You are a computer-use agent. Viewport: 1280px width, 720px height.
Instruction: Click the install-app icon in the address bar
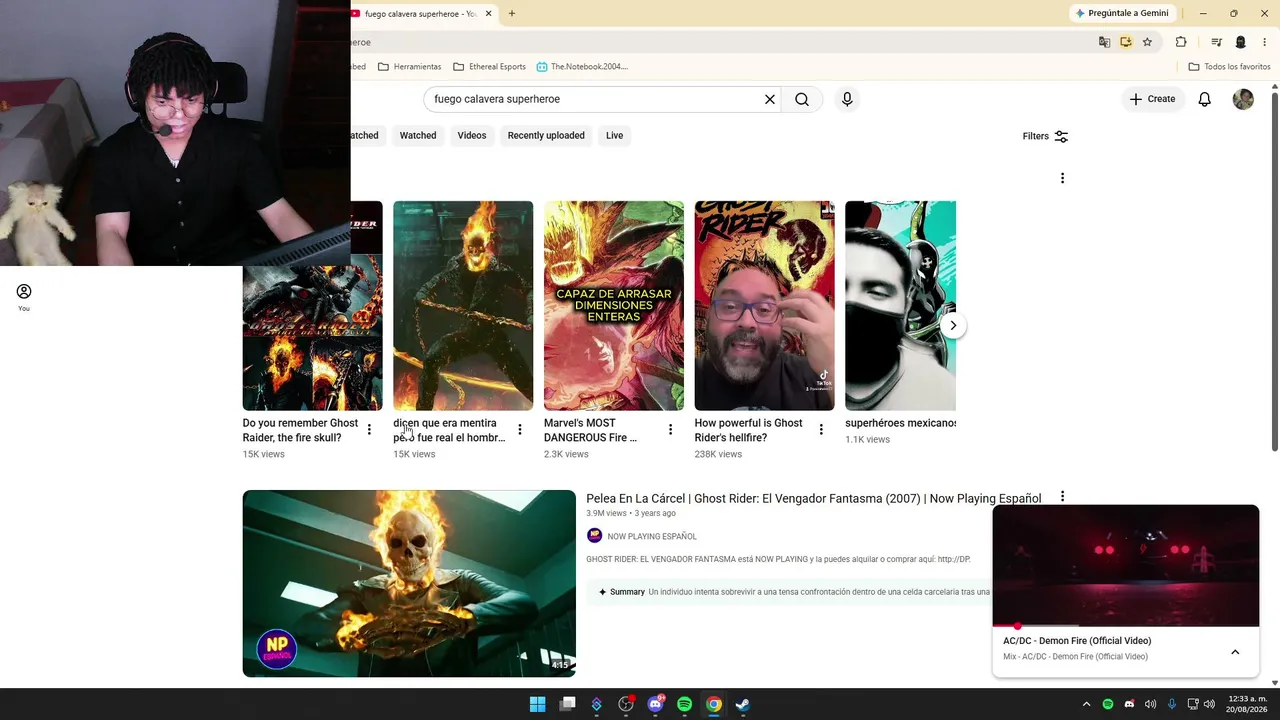click(1126, 42)
